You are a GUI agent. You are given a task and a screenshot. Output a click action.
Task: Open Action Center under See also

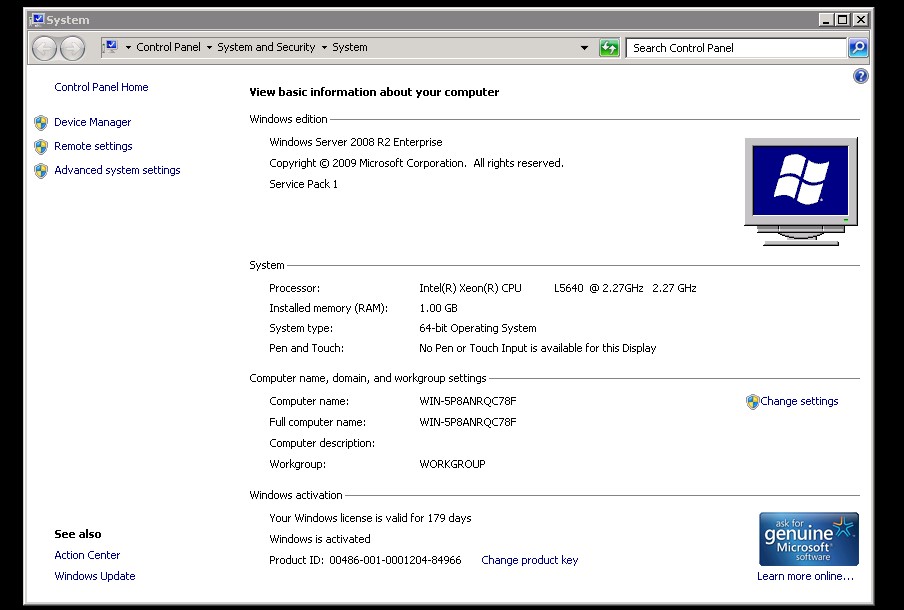click(x=87, y=555)
